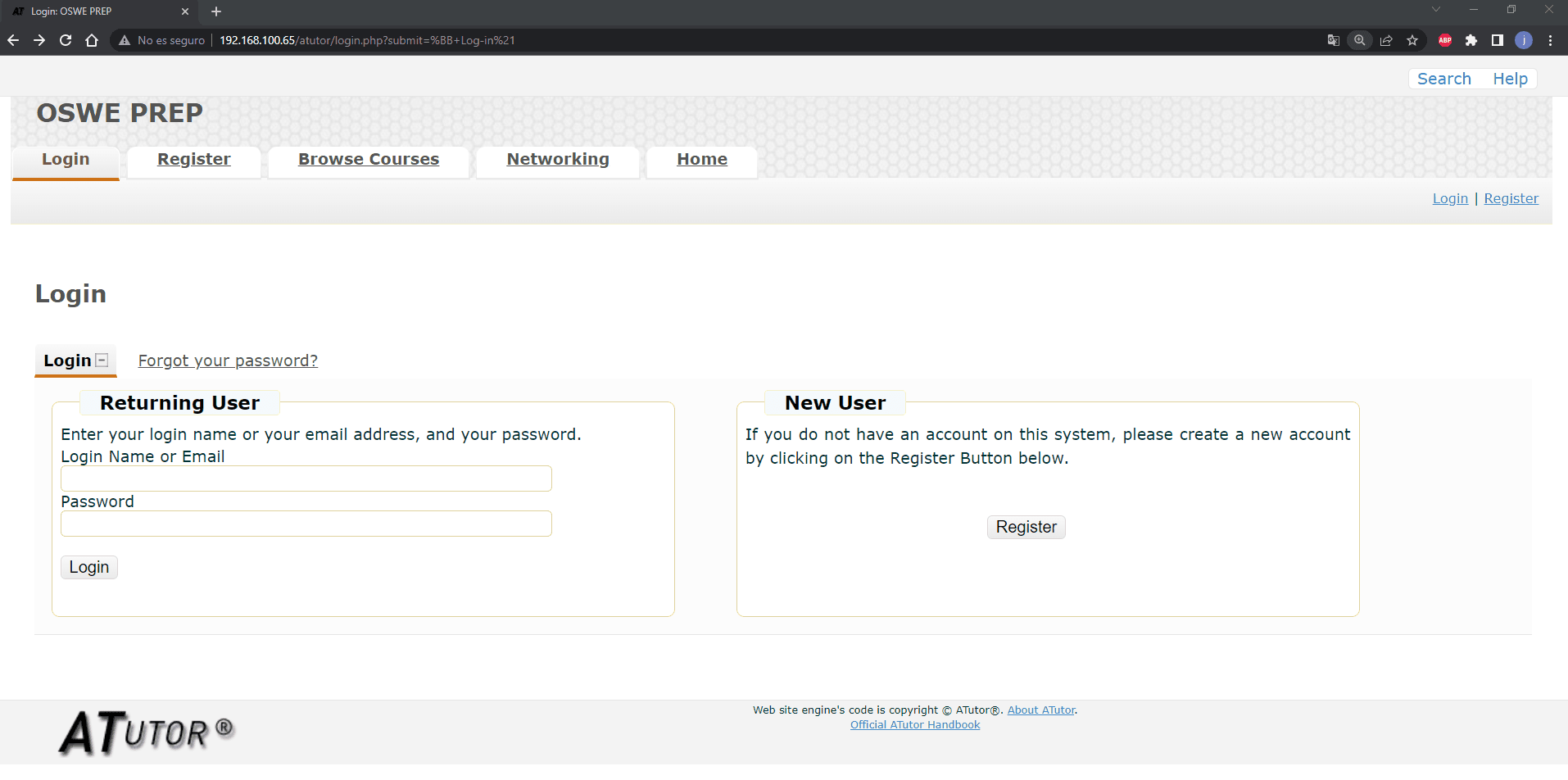This screenshot has width=1568, height=780.
Task: Click into the Password input field
Action: [x=306, y=524]
